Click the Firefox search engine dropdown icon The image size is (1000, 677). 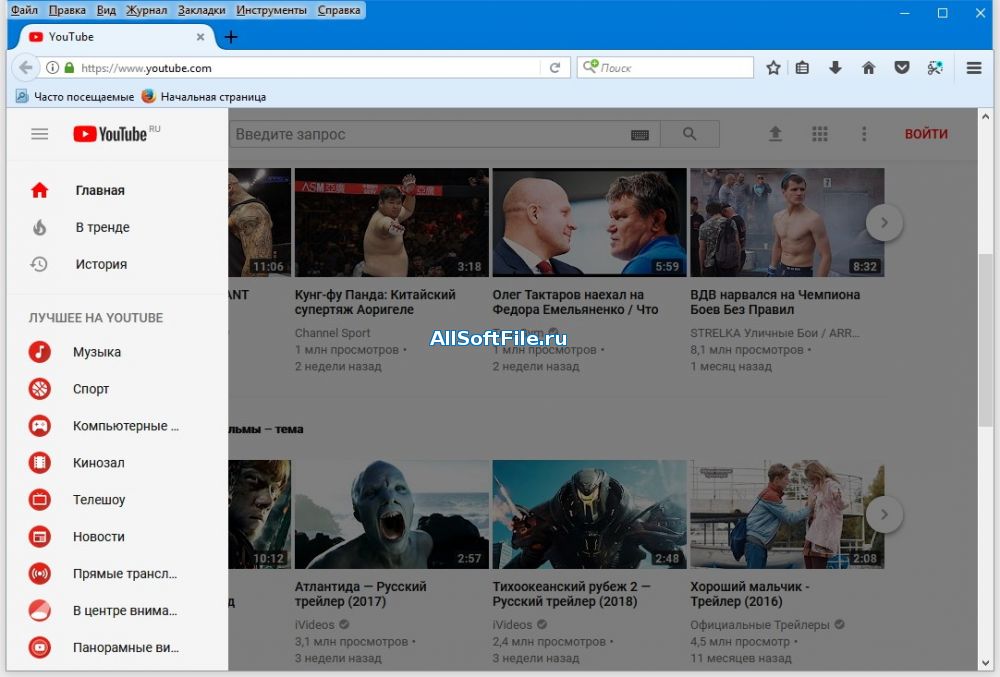tap(590, 66)
